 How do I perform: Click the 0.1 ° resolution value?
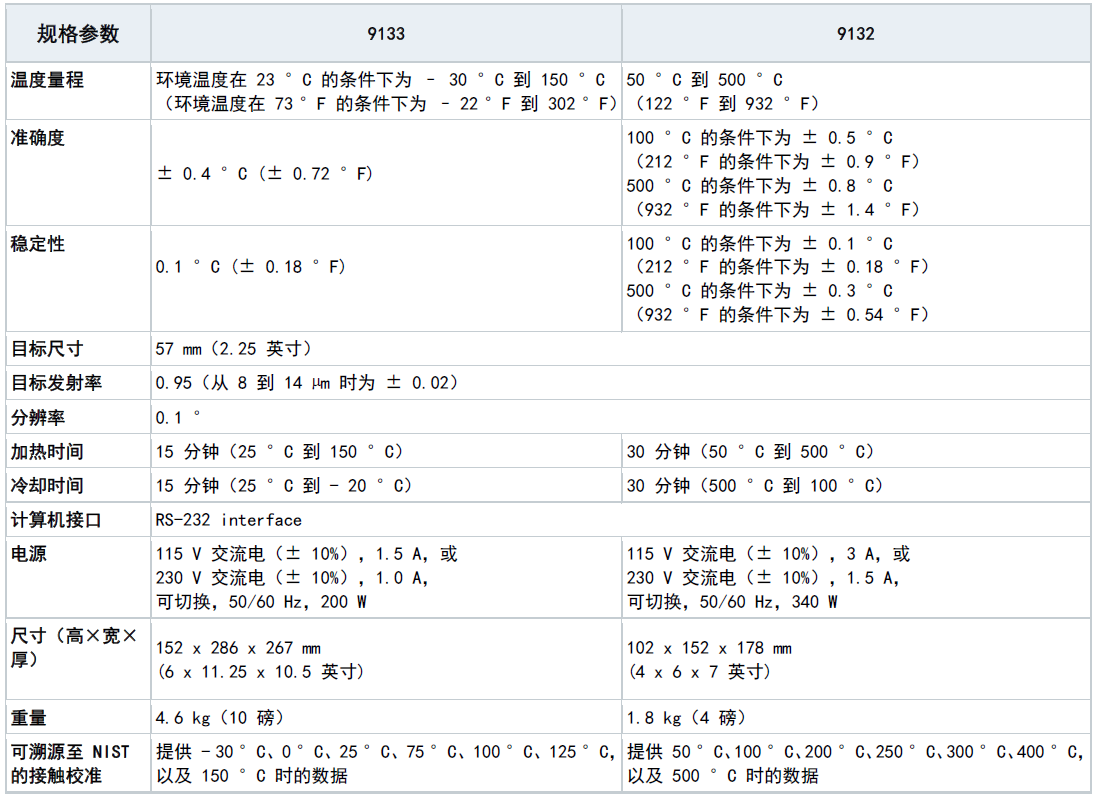178,417
